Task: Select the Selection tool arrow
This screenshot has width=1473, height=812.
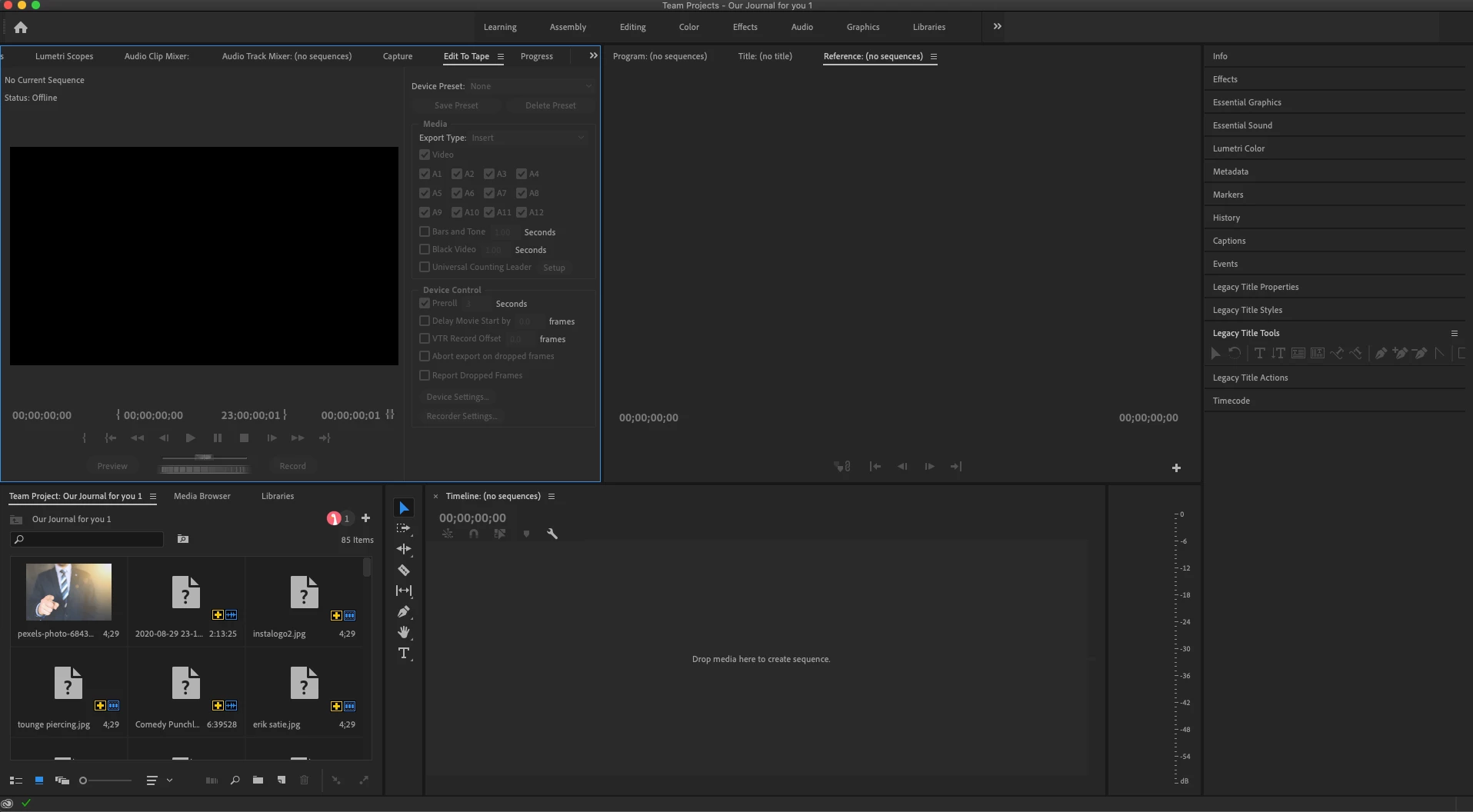Action: point(404,508)
